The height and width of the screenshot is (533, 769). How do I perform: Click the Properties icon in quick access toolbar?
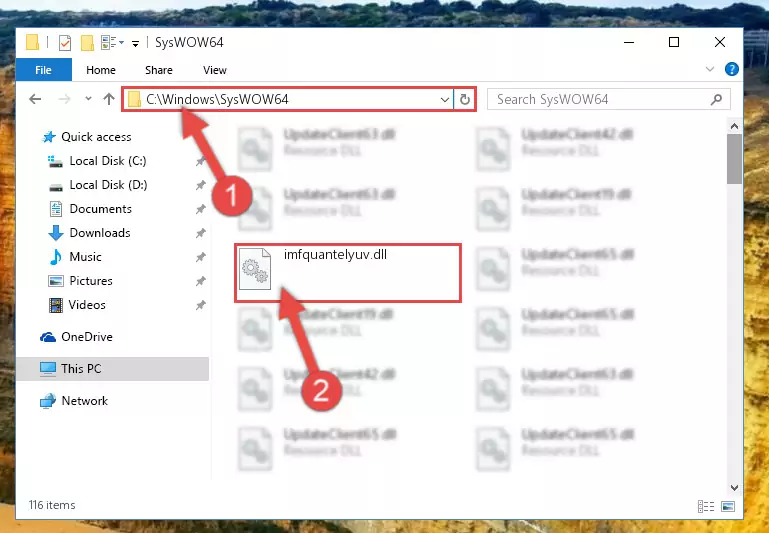click(x=64, y=43)
